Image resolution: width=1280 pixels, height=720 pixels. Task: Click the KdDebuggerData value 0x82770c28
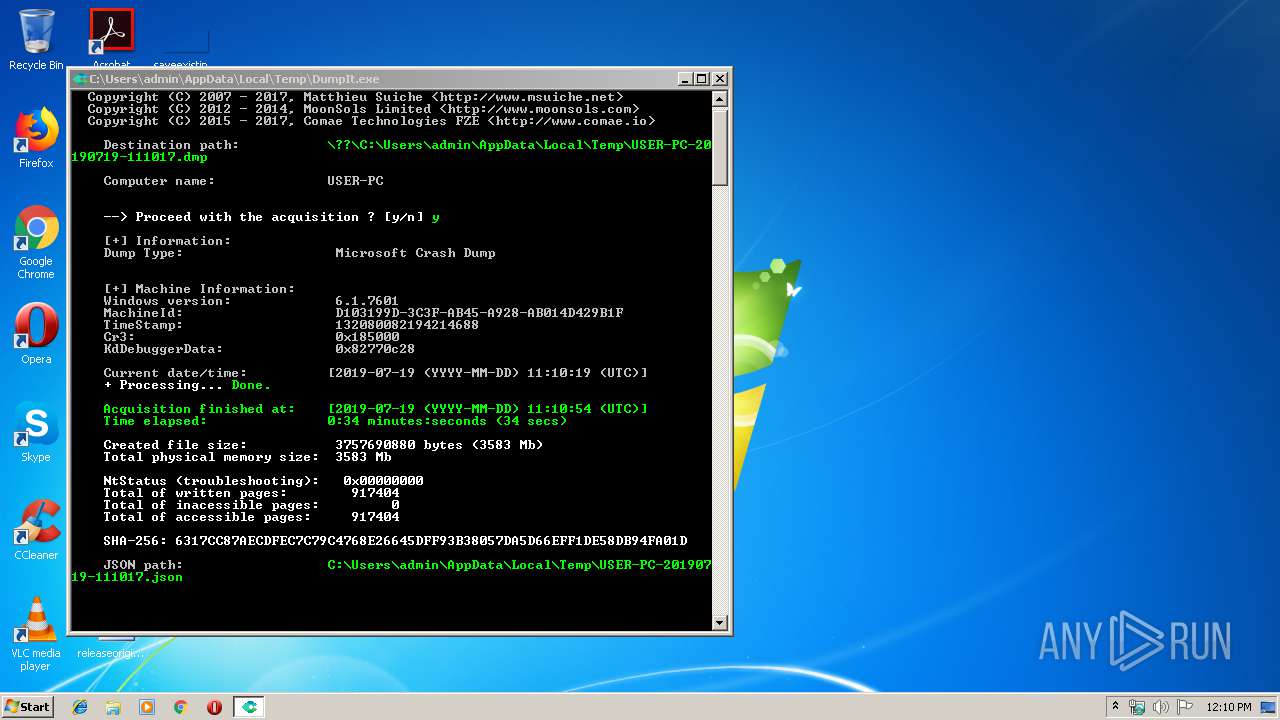375,349
